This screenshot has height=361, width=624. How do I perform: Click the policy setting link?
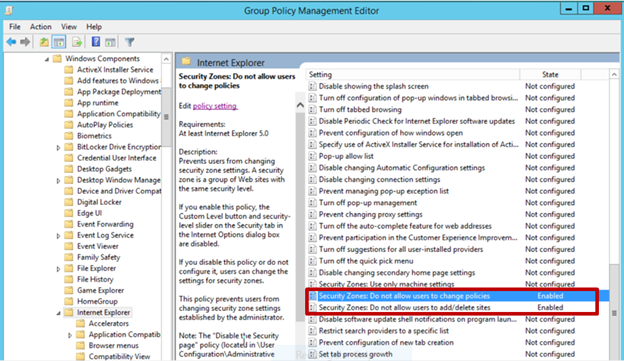pyautogui.click(x=215, y=106)
